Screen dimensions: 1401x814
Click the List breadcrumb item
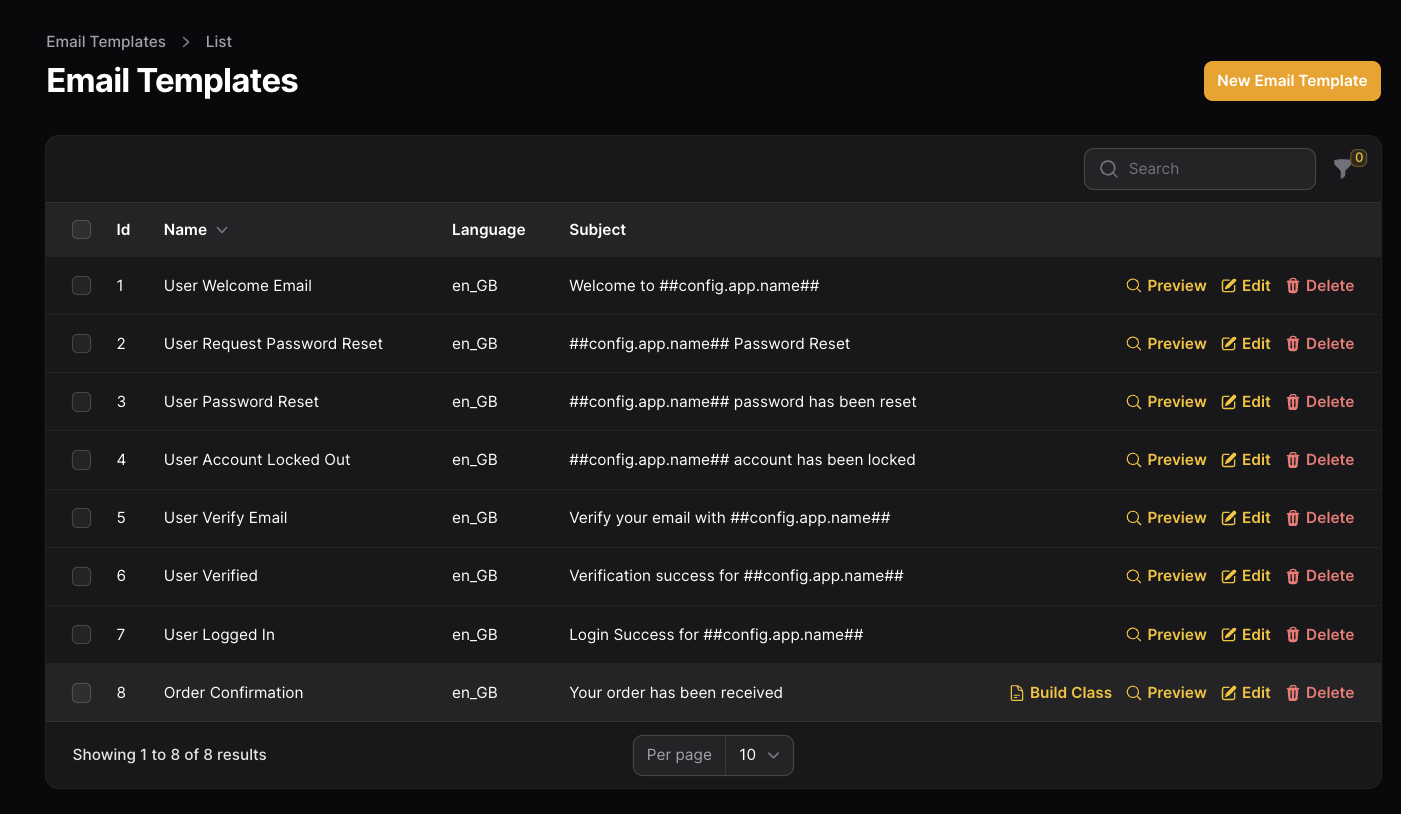click(x=218, y=42)
